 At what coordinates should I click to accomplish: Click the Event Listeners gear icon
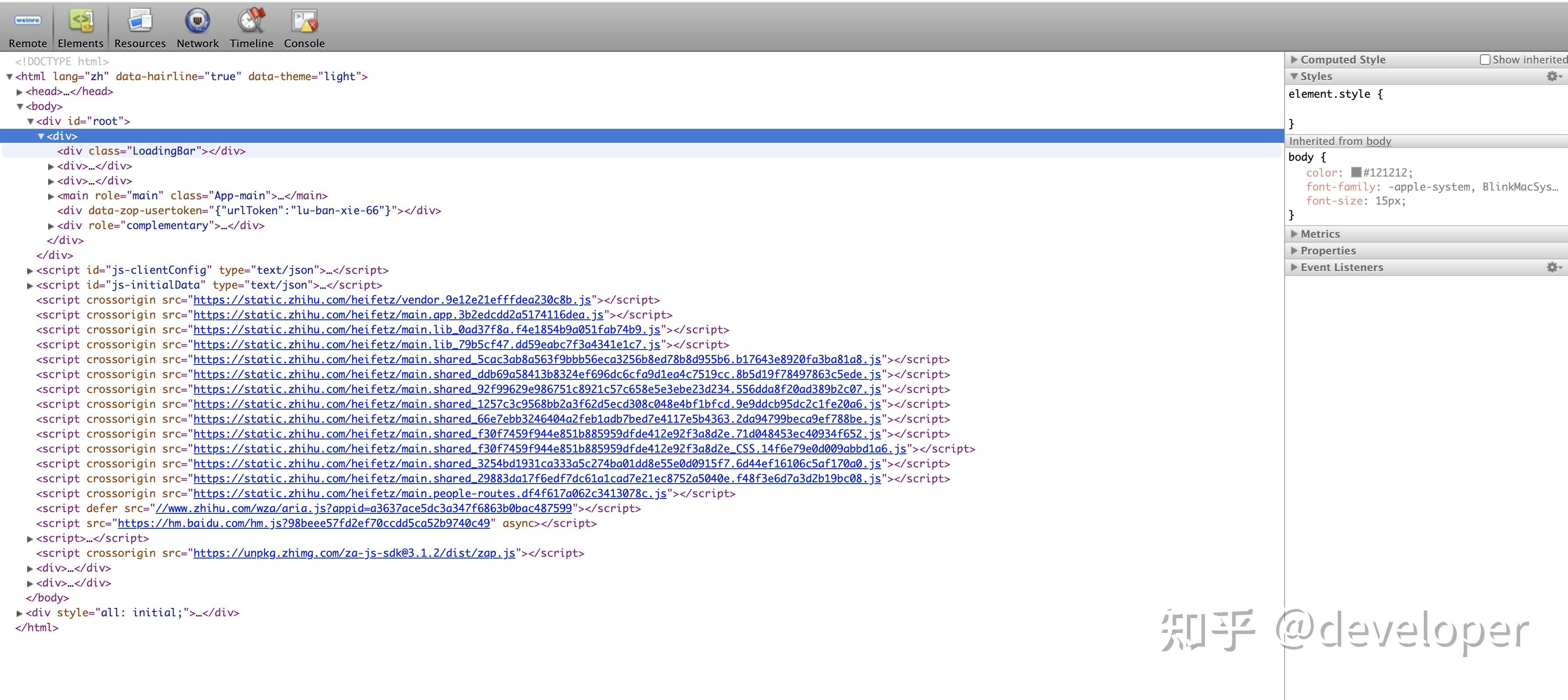(x=1553, y=267)
